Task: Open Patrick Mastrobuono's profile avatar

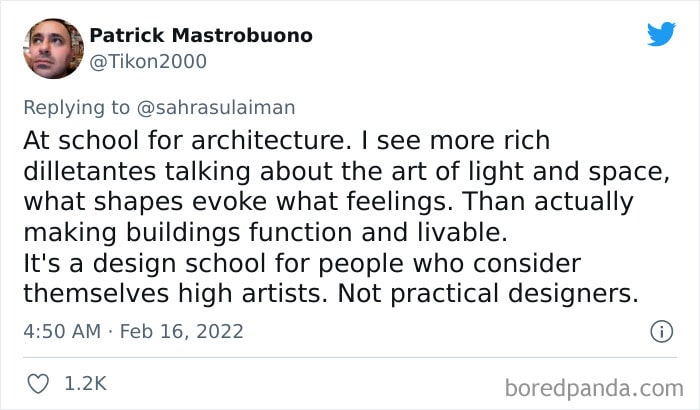Action: click(54, 49)
